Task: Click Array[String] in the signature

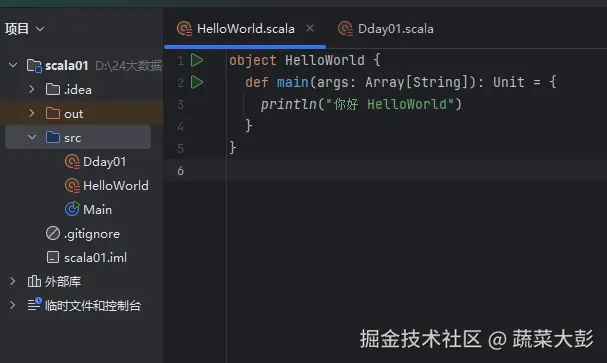Action: coord(417,82)
